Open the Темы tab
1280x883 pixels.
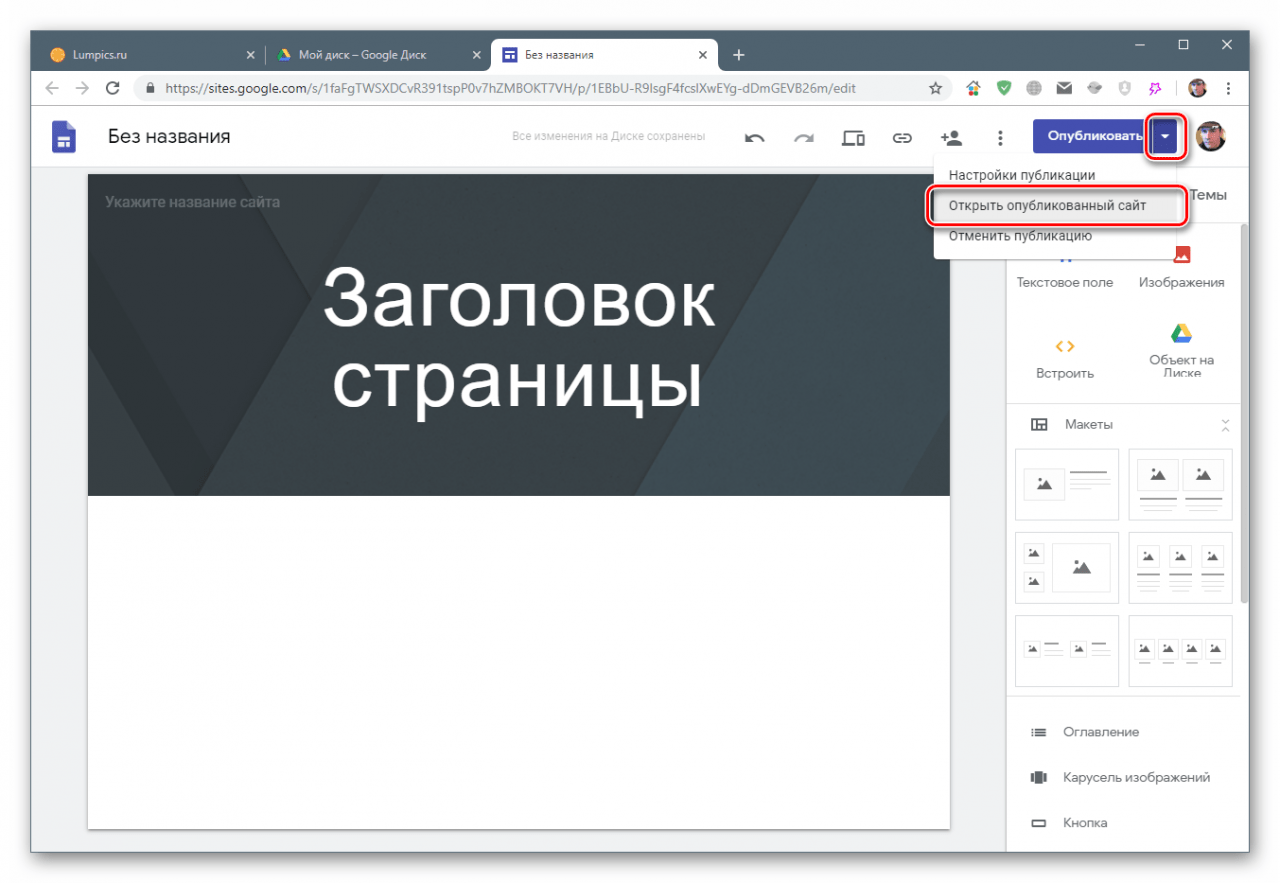[x=1207, y=196]
